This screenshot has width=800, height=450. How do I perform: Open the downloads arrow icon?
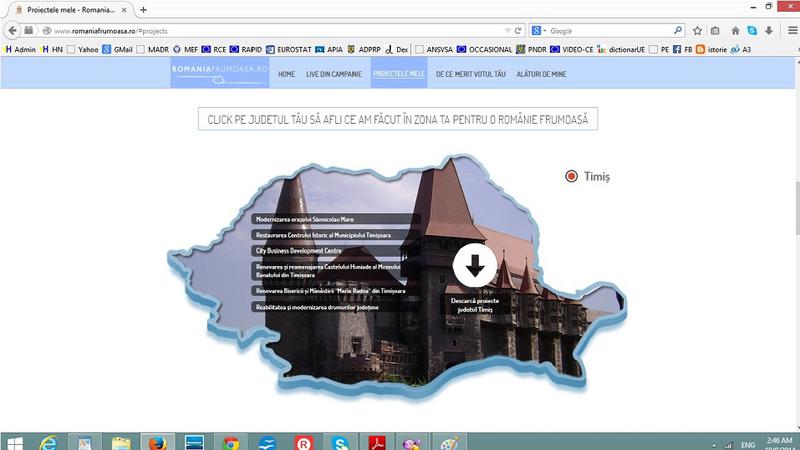coord(769,31)
